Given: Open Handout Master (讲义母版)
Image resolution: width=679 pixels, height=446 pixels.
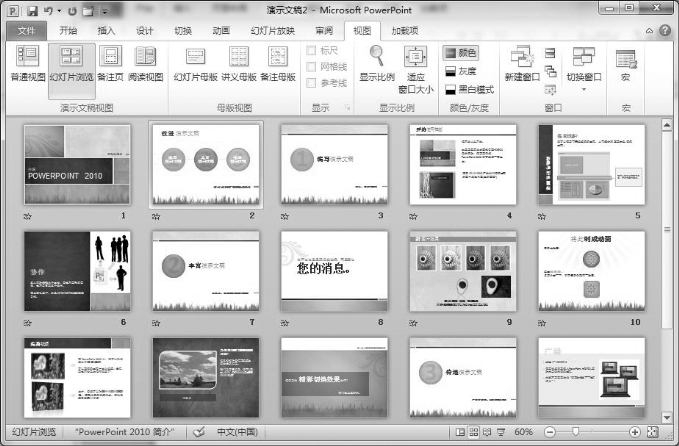Looking at the screenshot, I should pos(239,63).
